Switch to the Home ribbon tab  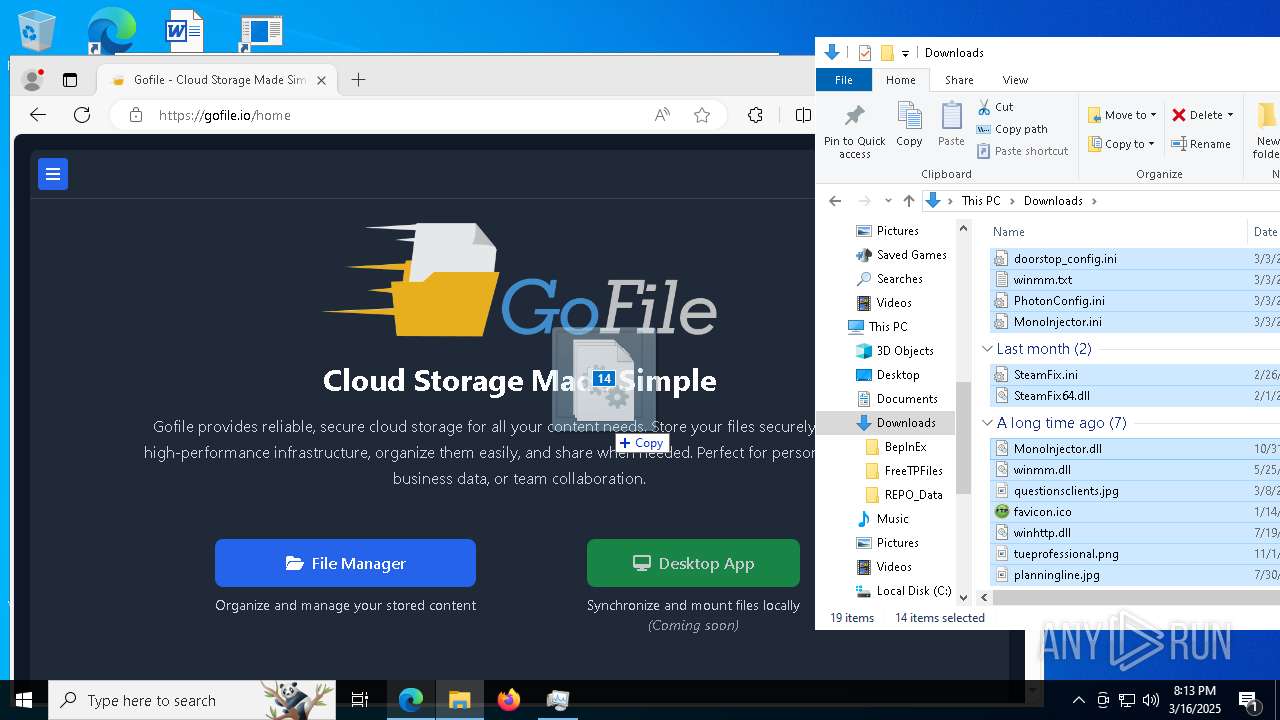pos(900,80)
